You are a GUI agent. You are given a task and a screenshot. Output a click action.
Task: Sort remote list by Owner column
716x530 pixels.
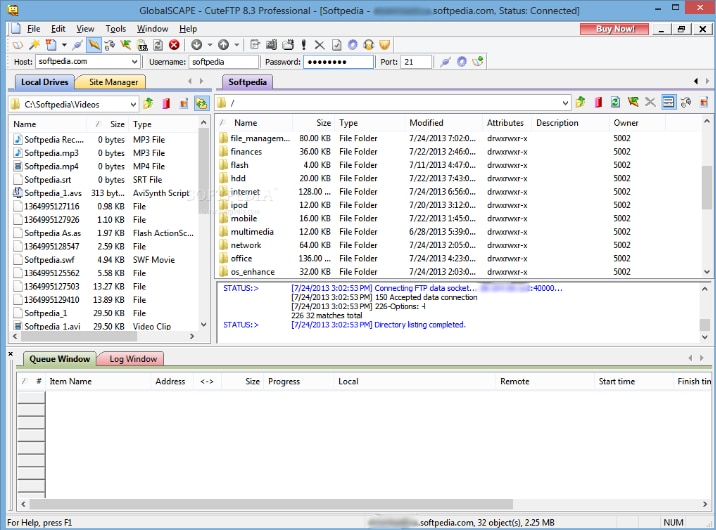(x=637, y=123)
